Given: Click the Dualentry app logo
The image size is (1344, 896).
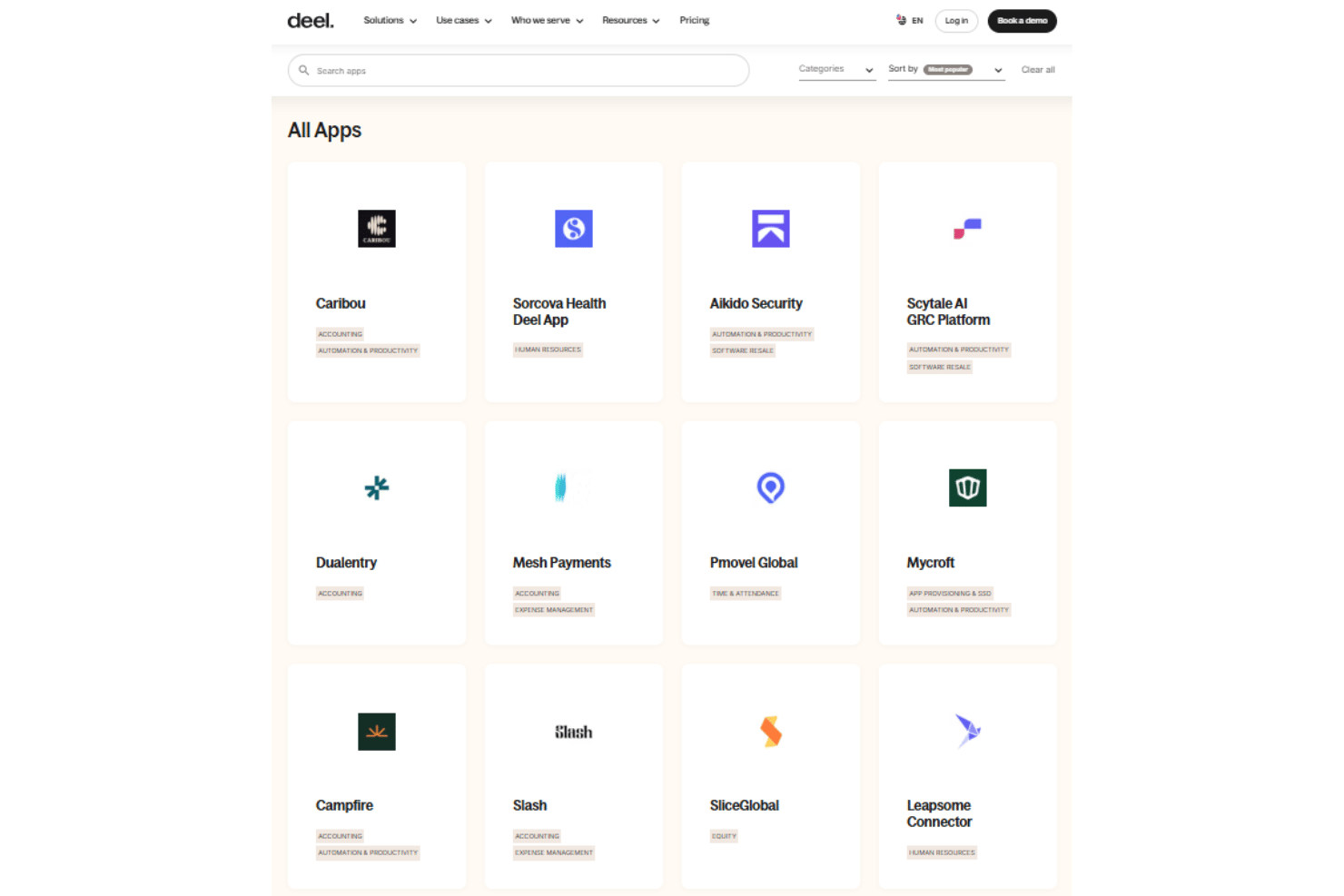Looking at the screenshot, I should tap(377, 488).
